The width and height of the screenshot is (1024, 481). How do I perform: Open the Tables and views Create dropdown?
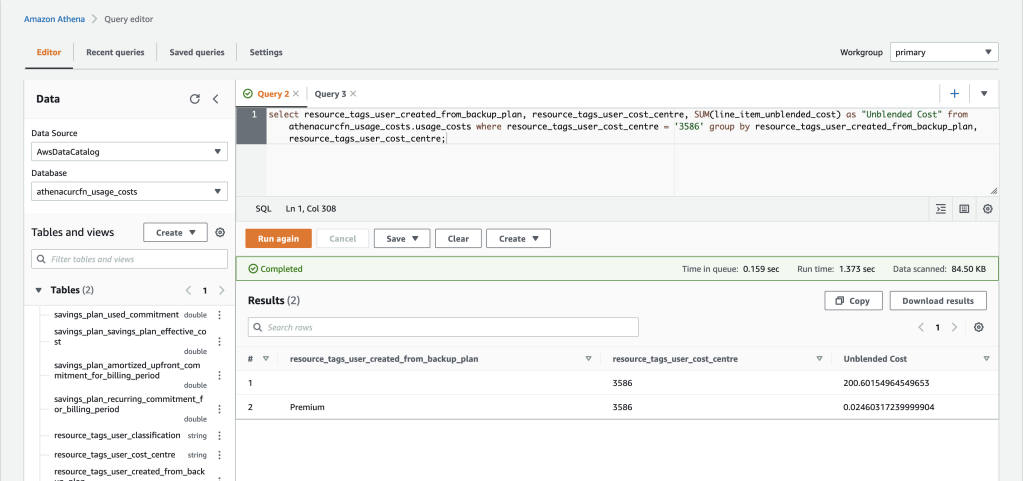[x=175, y=232]
